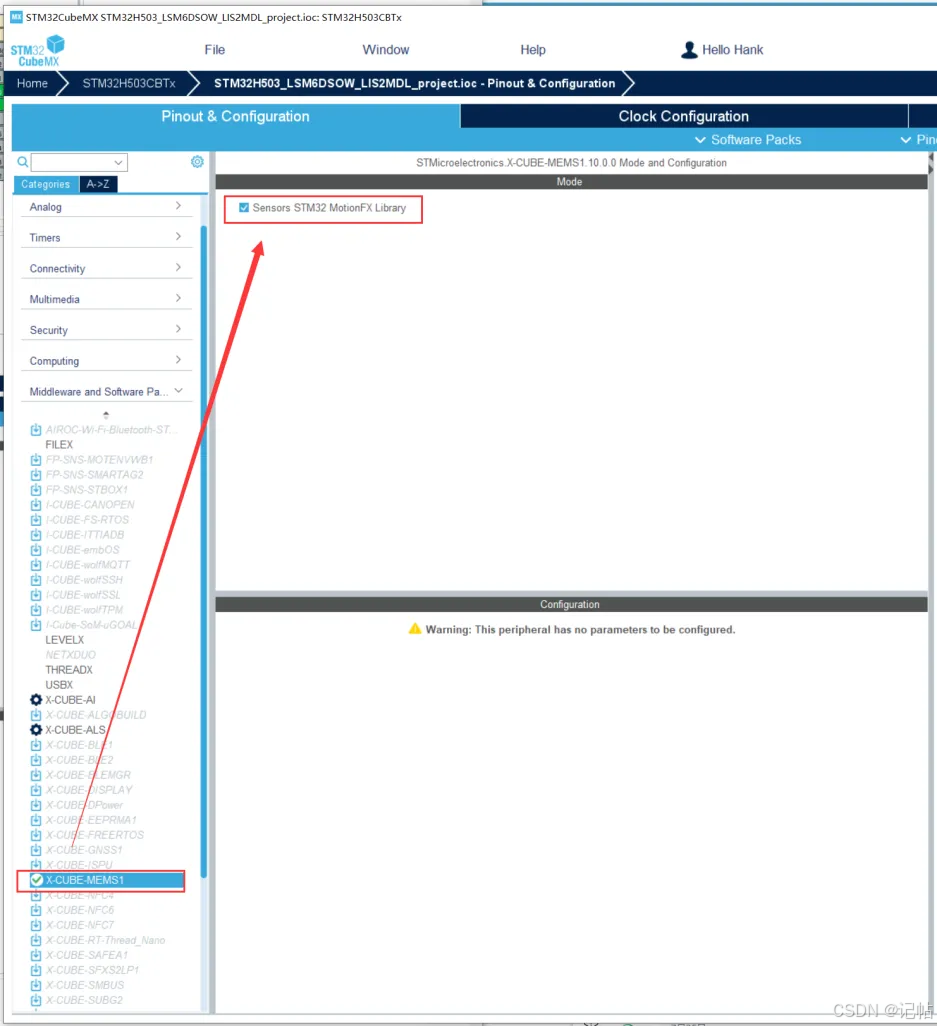Expand the Security category

point(106,330)
